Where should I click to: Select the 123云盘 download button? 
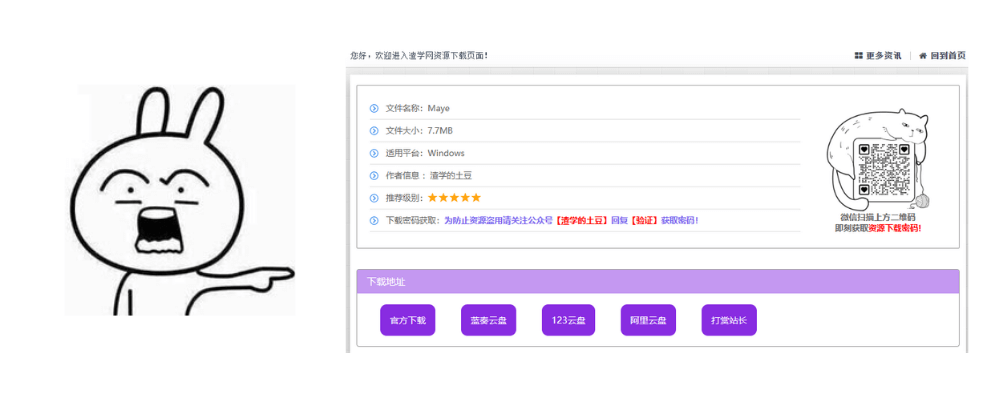pos(568,320)
